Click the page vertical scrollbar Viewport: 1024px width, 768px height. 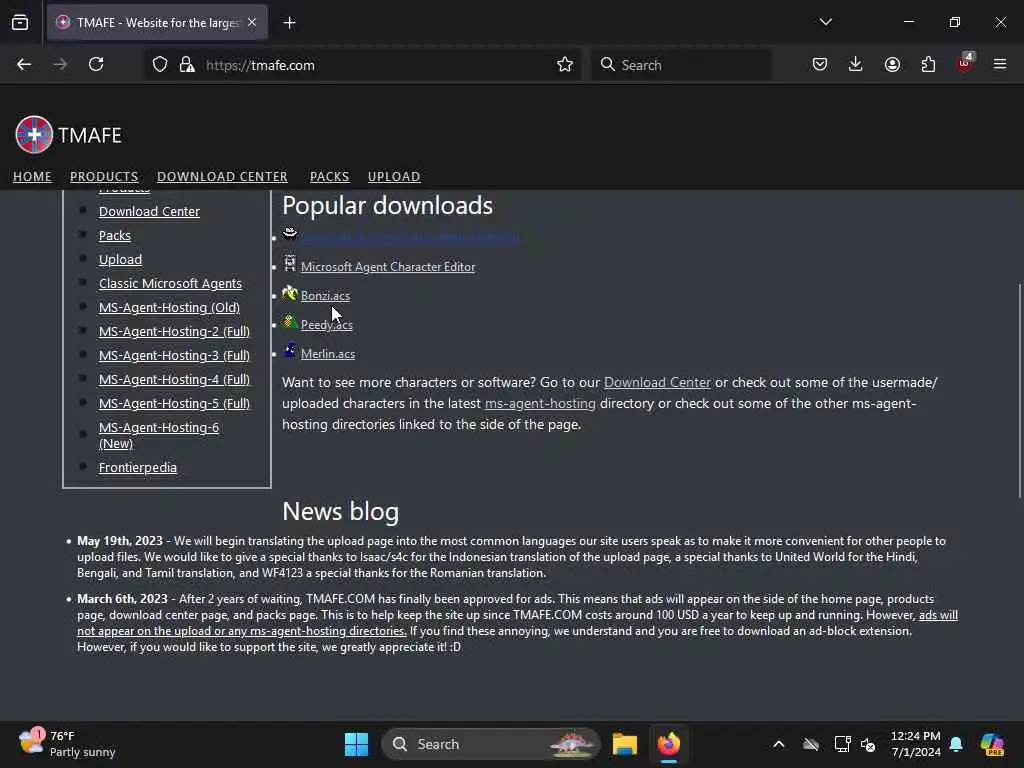(x=1019, y=391)
